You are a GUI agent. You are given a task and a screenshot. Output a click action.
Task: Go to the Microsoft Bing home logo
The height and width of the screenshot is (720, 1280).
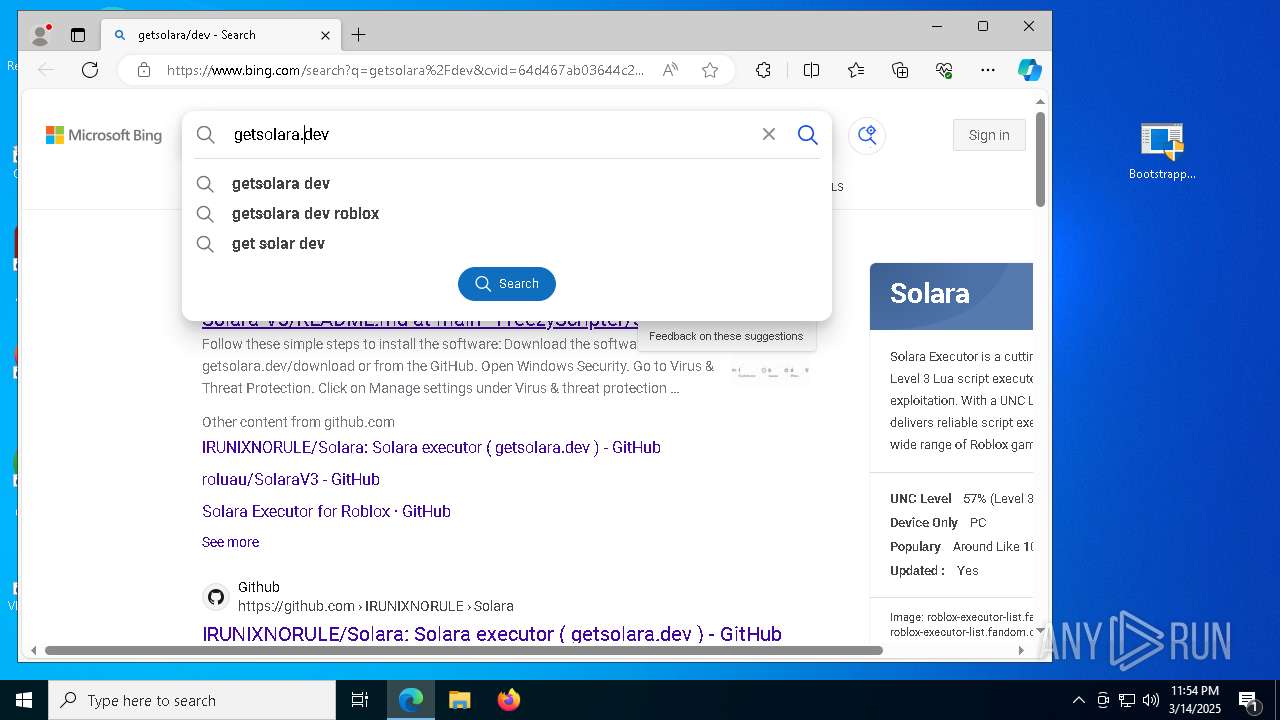click(x=104, y=135)
